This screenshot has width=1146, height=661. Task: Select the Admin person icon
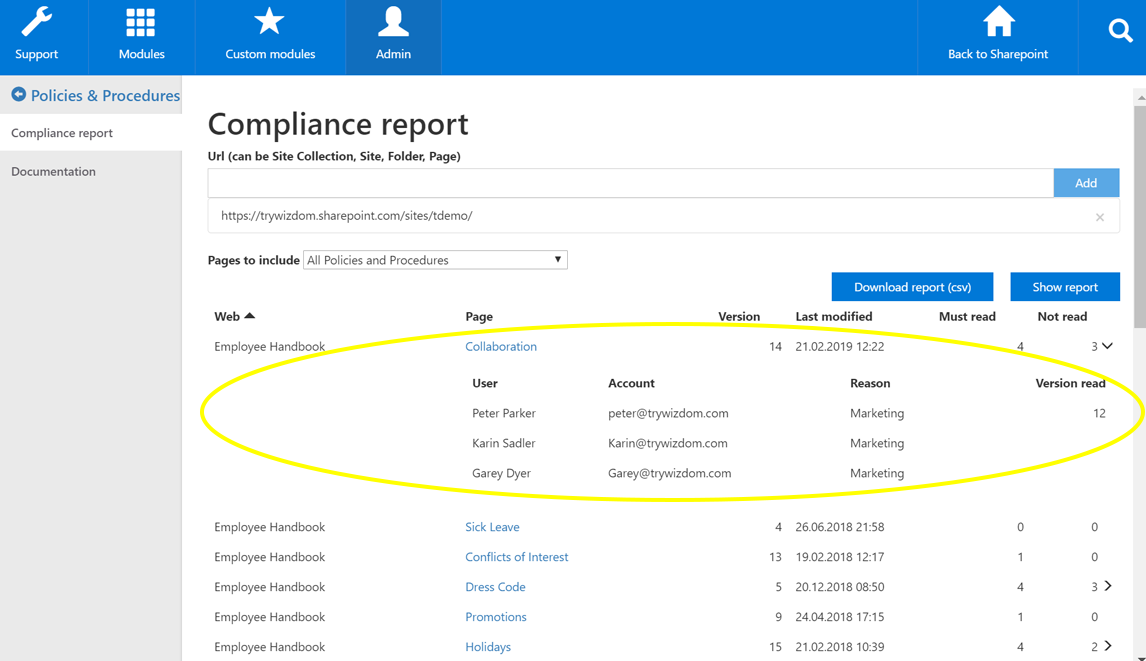[393, 23]
